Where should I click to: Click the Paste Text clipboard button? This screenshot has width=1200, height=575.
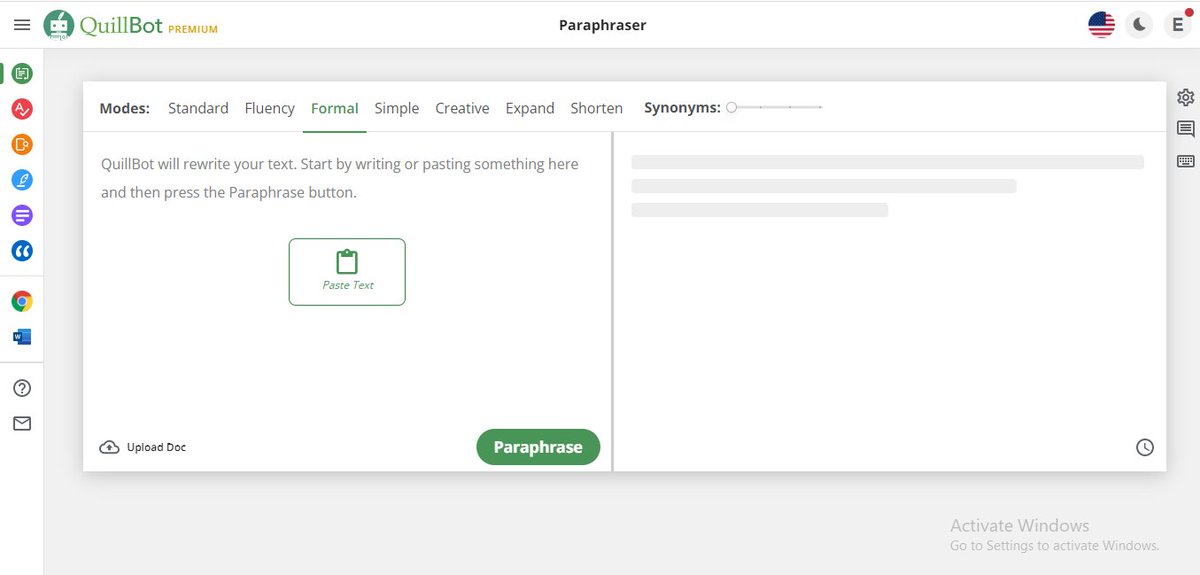click(347, 272)
